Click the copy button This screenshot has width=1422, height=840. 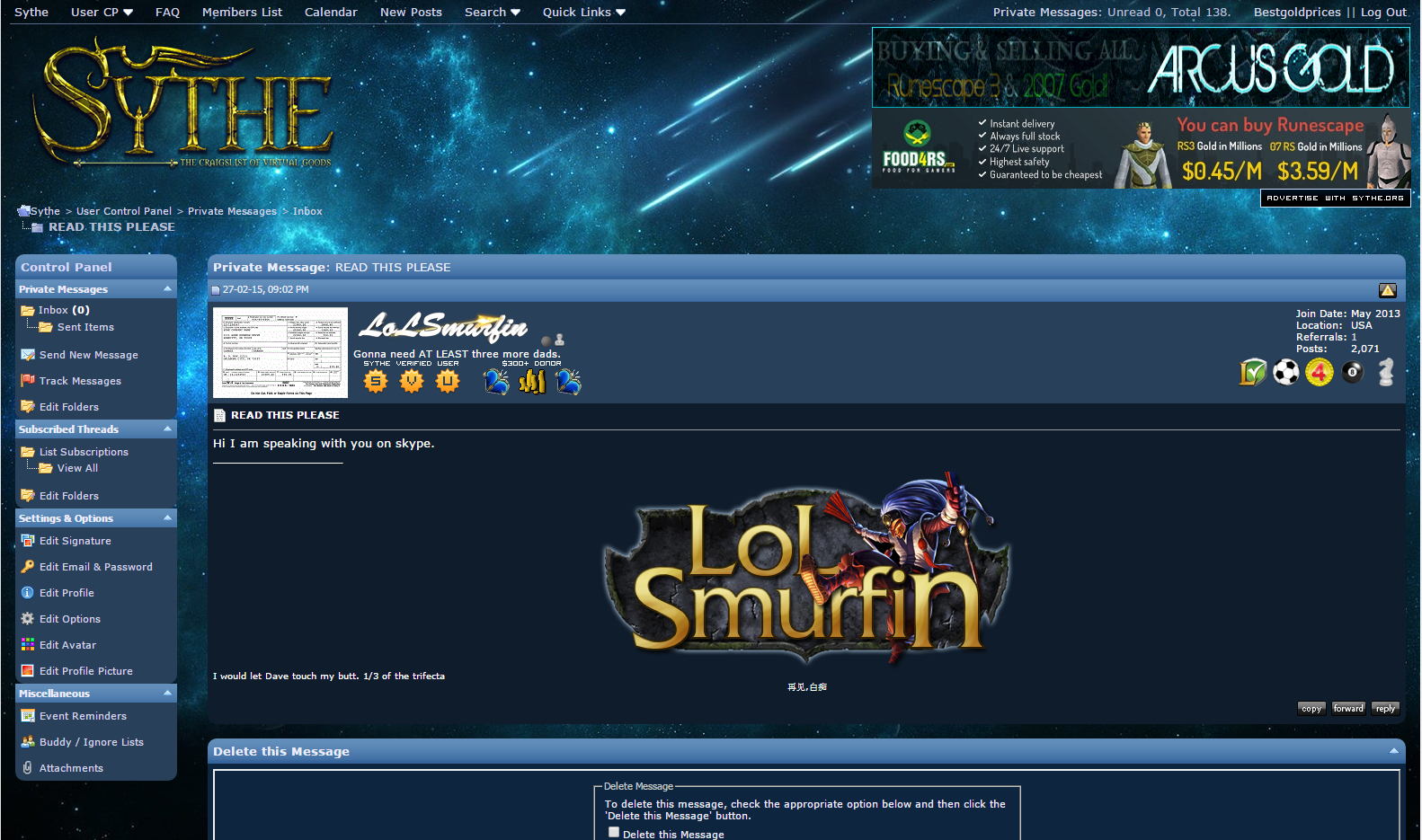[1311, 708]
